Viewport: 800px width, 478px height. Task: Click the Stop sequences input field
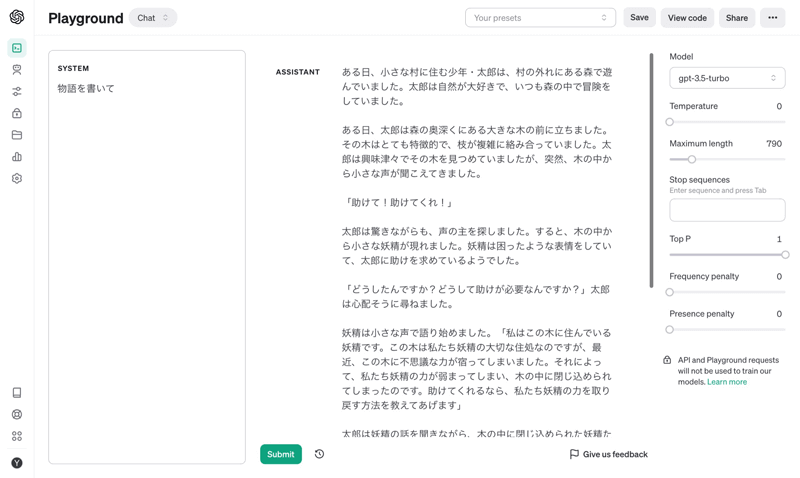tap(727, 210)
